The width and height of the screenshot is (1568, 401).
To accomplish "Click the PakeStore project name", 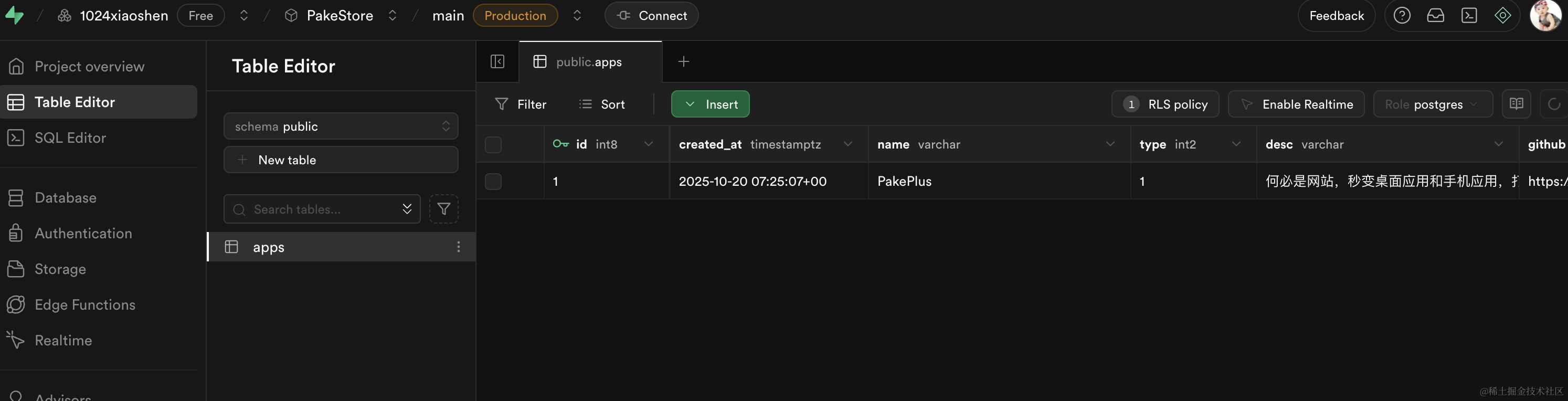I will pyautogui.click(x=340, y=15).
